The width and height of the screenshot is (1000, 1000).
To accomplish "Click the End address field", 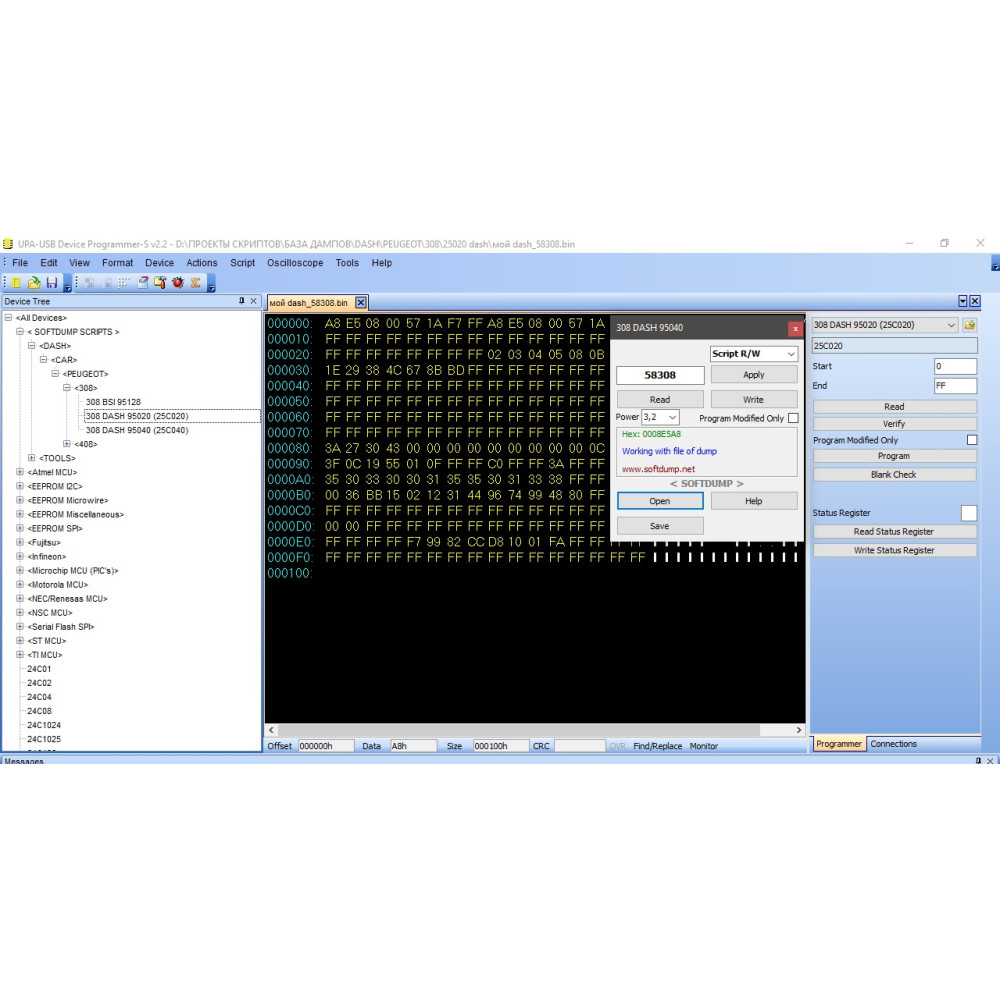I will coord(955,386).
